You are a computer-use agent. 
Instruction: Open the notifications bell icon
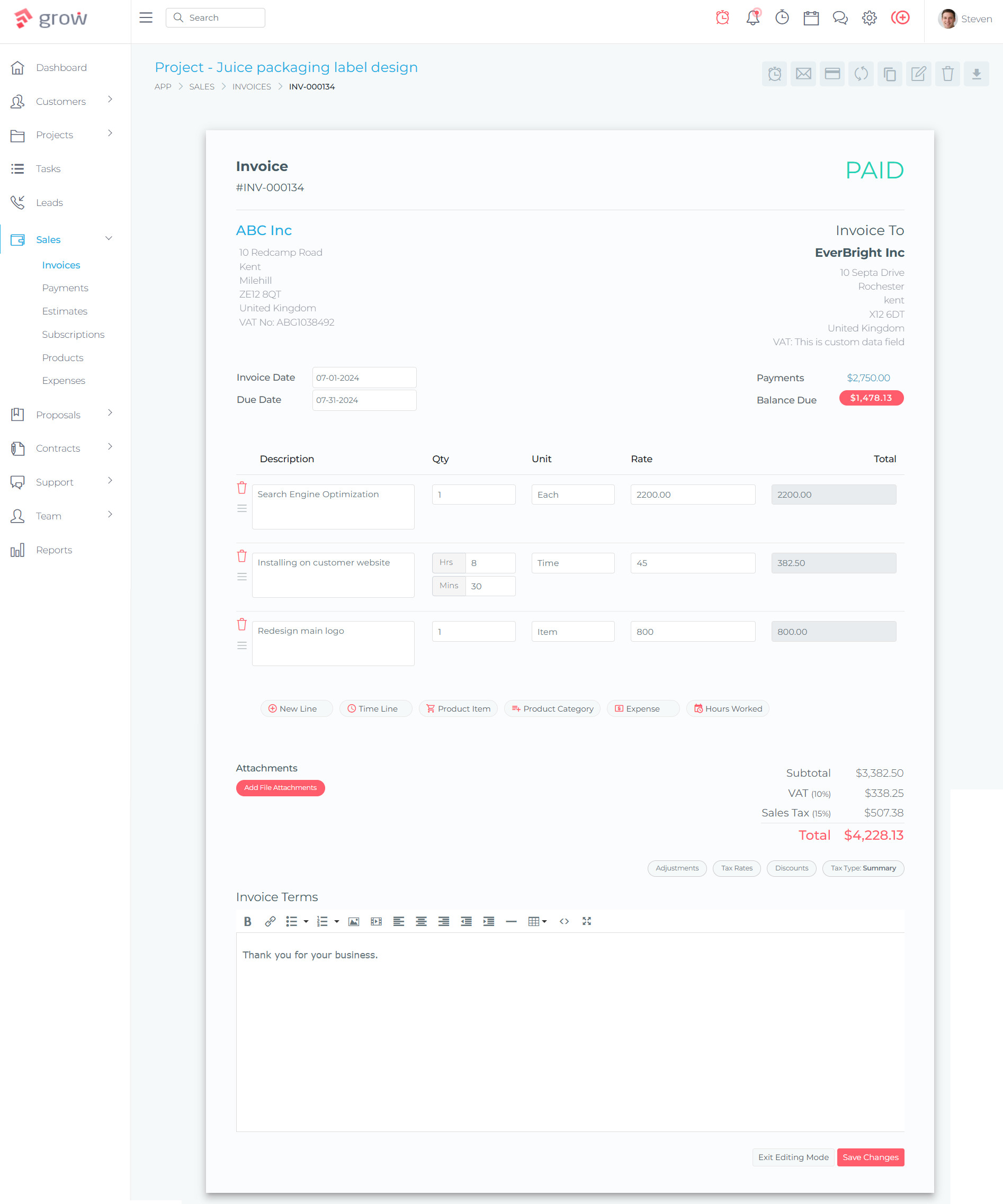click(753, 18)
